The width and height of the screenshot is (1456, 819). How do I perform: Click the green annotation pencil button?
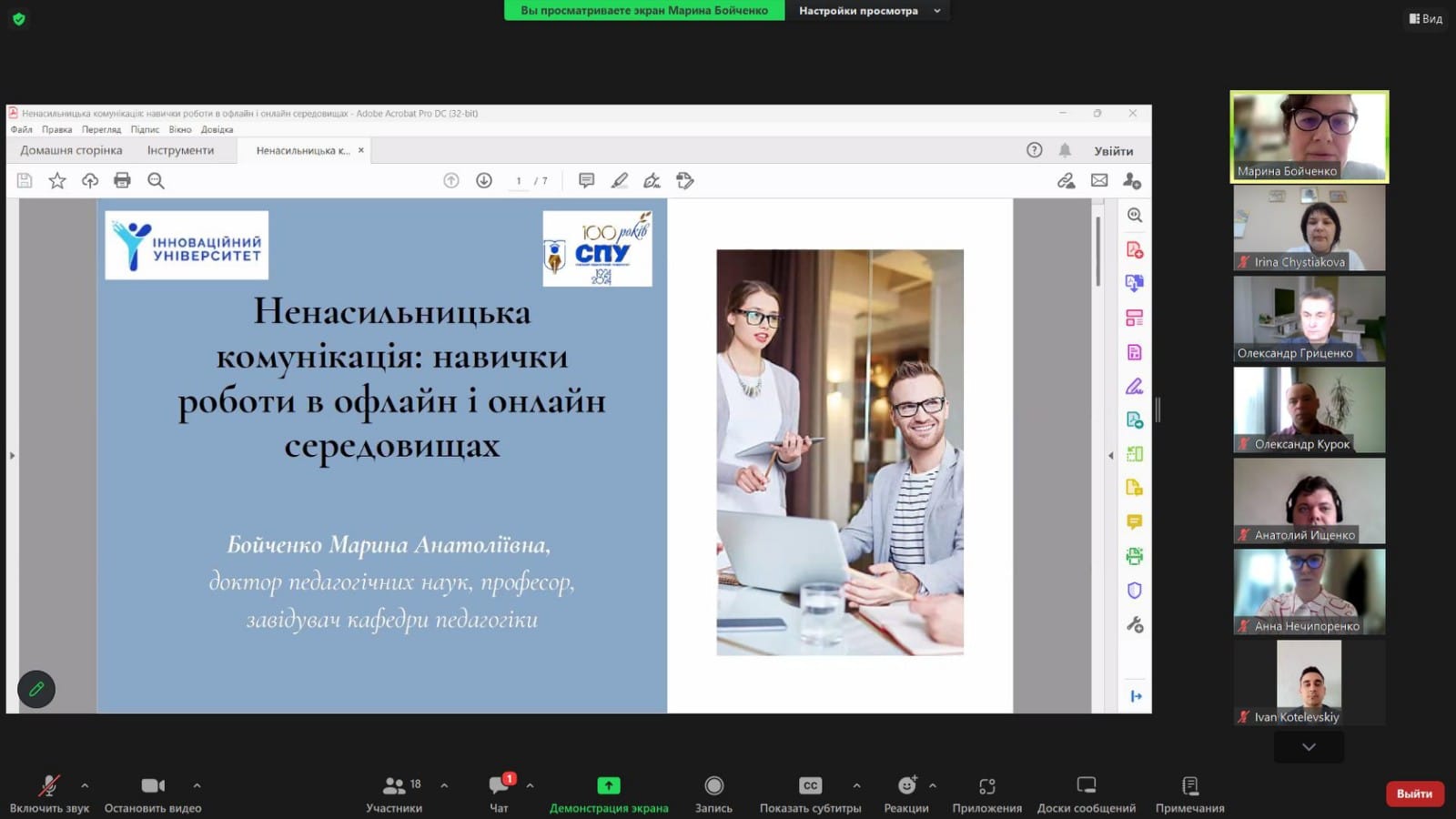[x=36, y=689]
